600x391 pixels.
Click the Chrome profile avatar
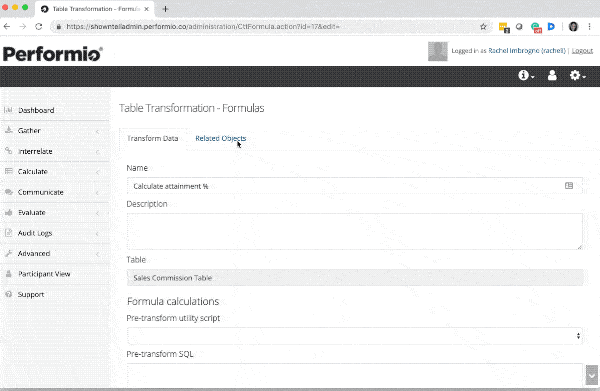click(573, 26)
